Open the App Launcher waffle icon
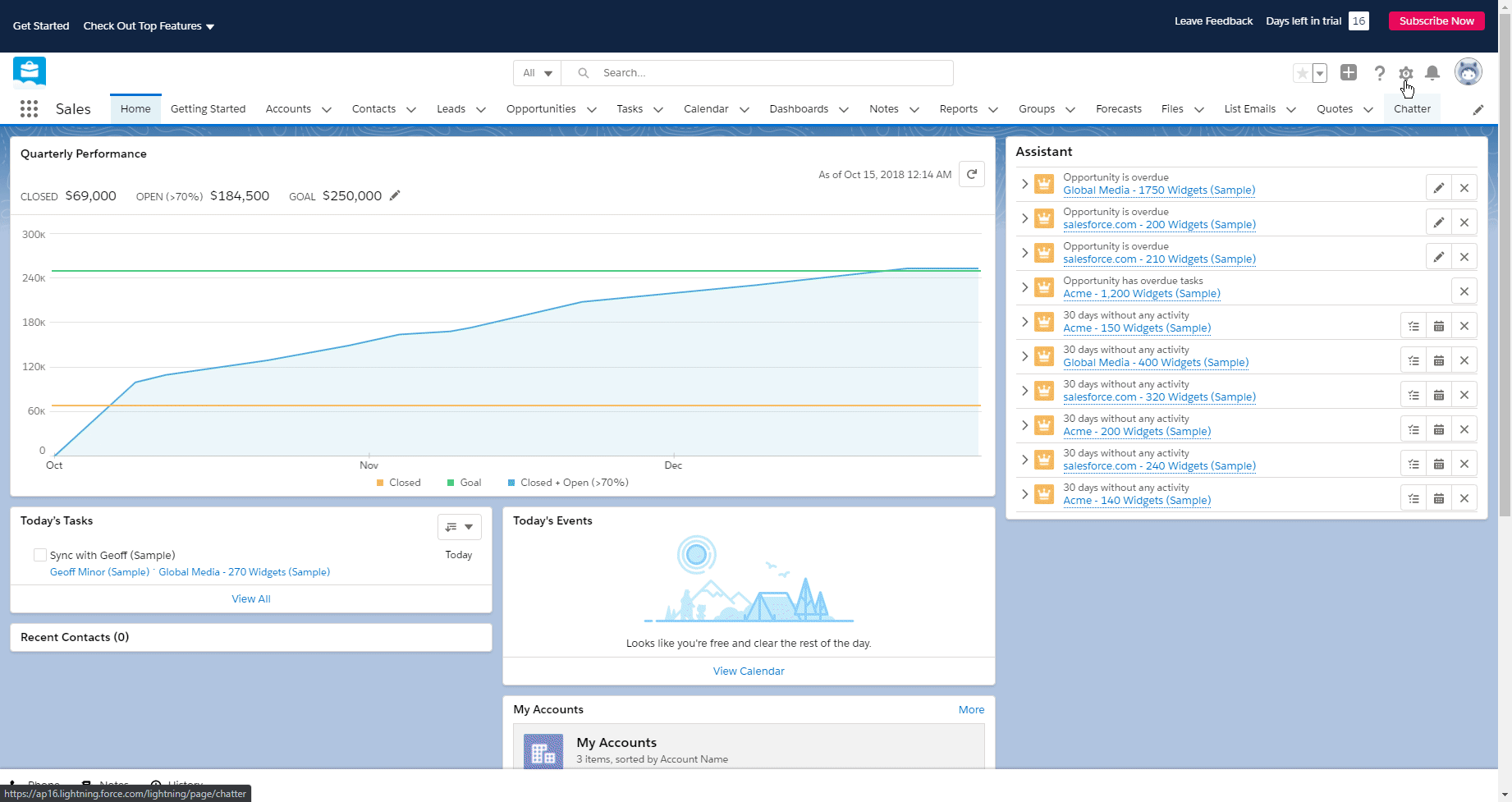The height and width of the screenshot is (802, 1512). tap(29, 108)
